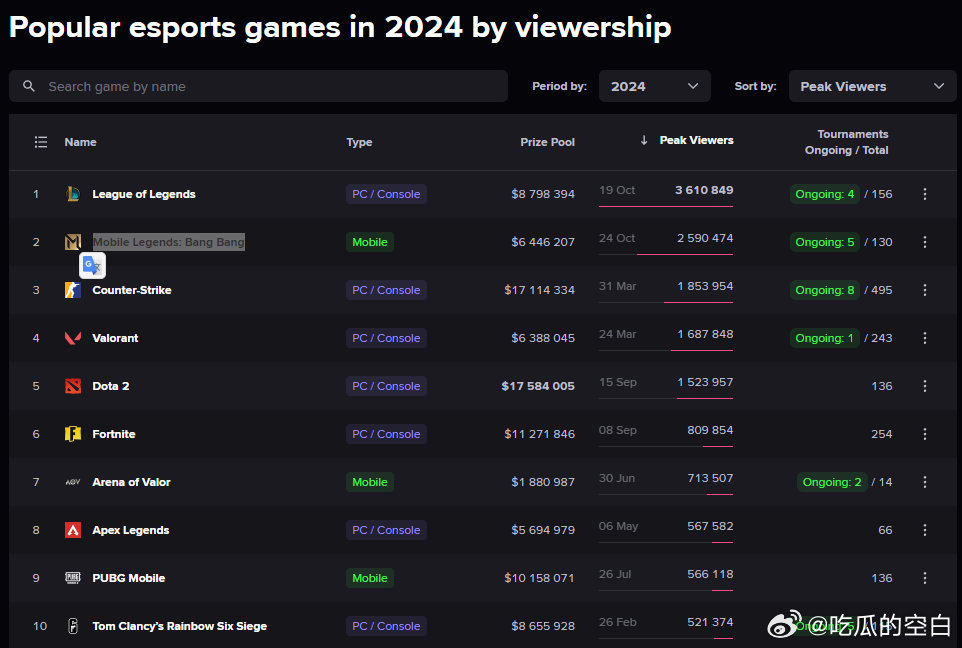Viewport: 962px width, 648px height.
Task: Click the Fortnite game icon
Action: (x=73, y=434)
